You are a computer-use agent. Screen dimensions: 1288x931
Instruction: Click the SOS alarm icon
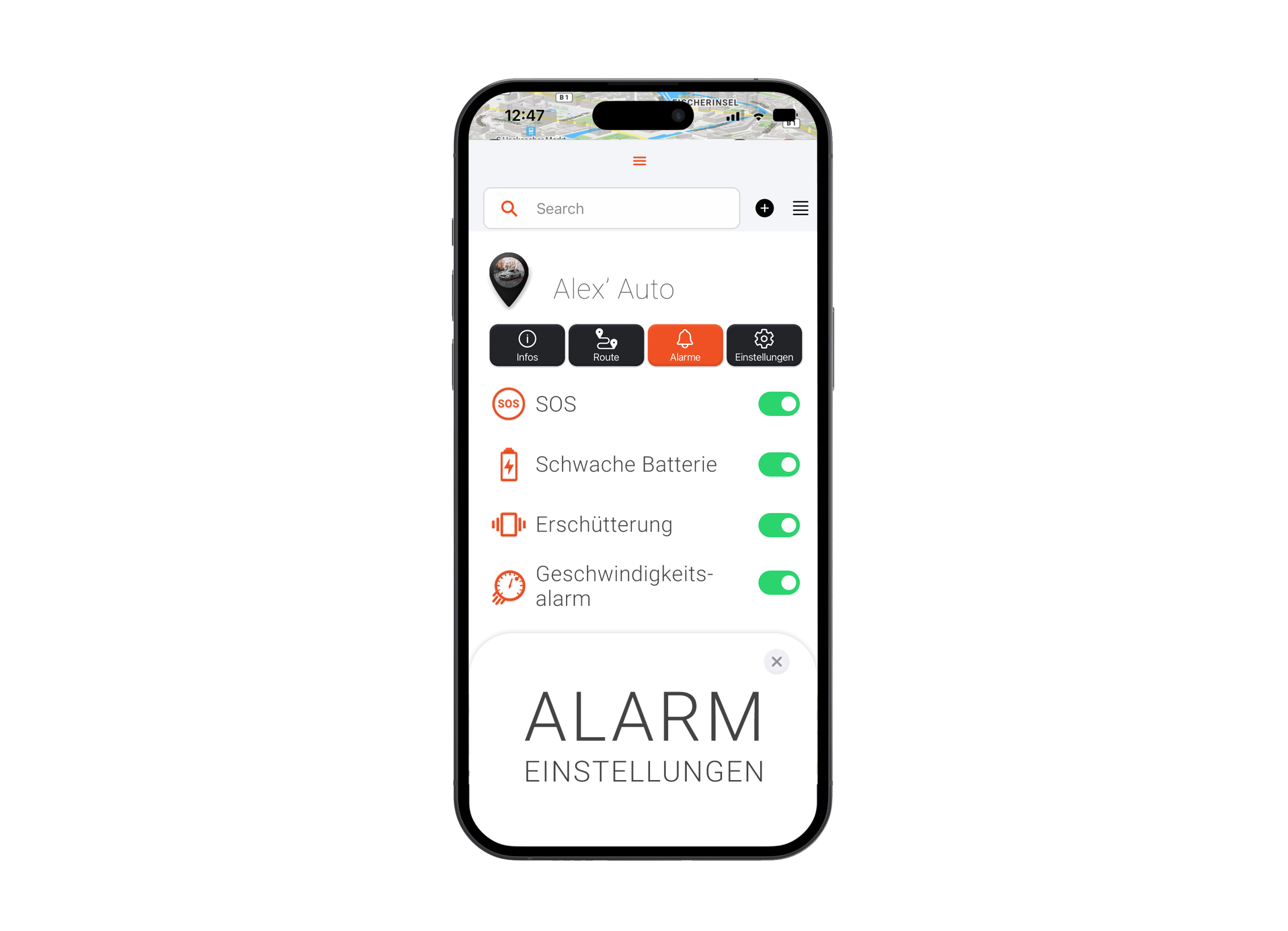point(506,403)
